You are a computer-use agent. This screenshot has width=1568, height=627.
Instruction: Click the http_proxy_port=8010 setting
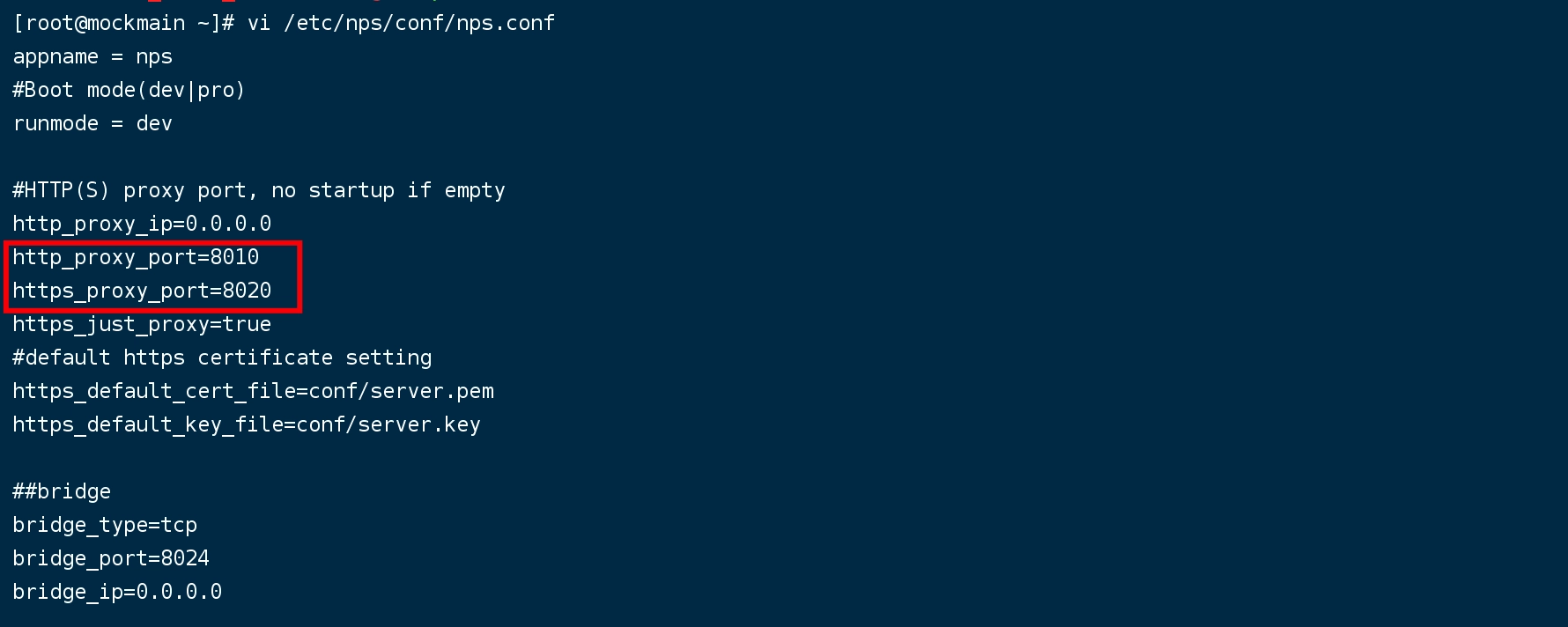(136, 257)
